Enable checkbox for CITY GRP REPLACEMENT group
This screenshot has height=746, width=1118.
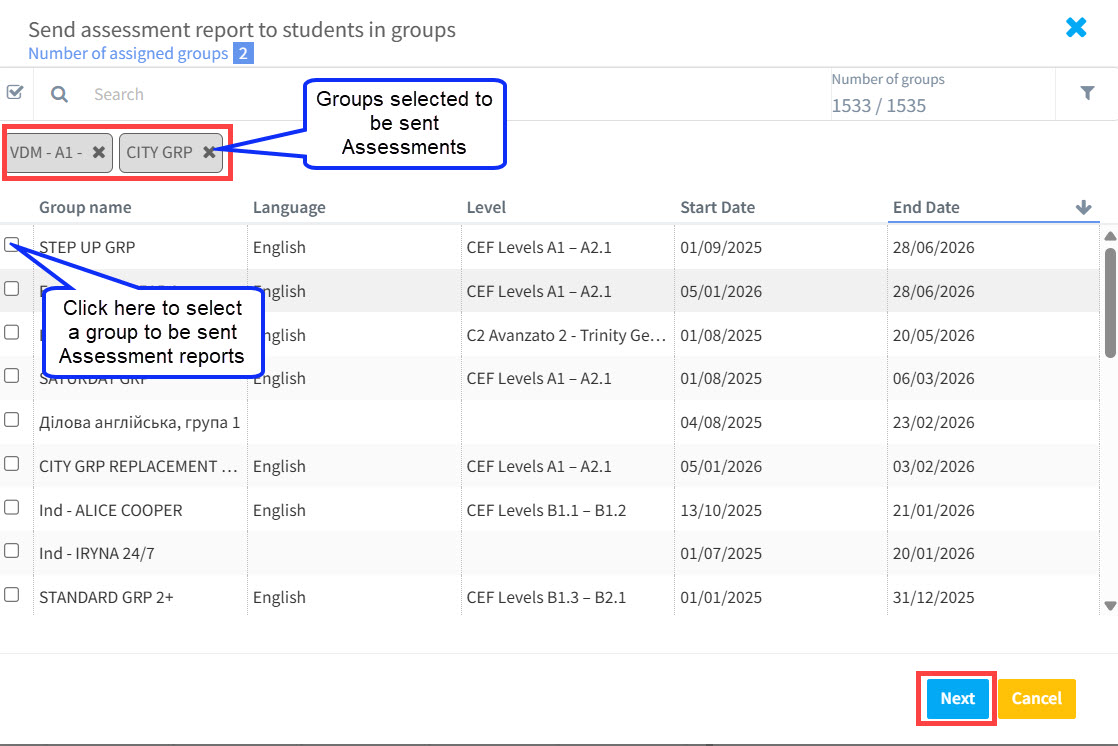(12, 463)
